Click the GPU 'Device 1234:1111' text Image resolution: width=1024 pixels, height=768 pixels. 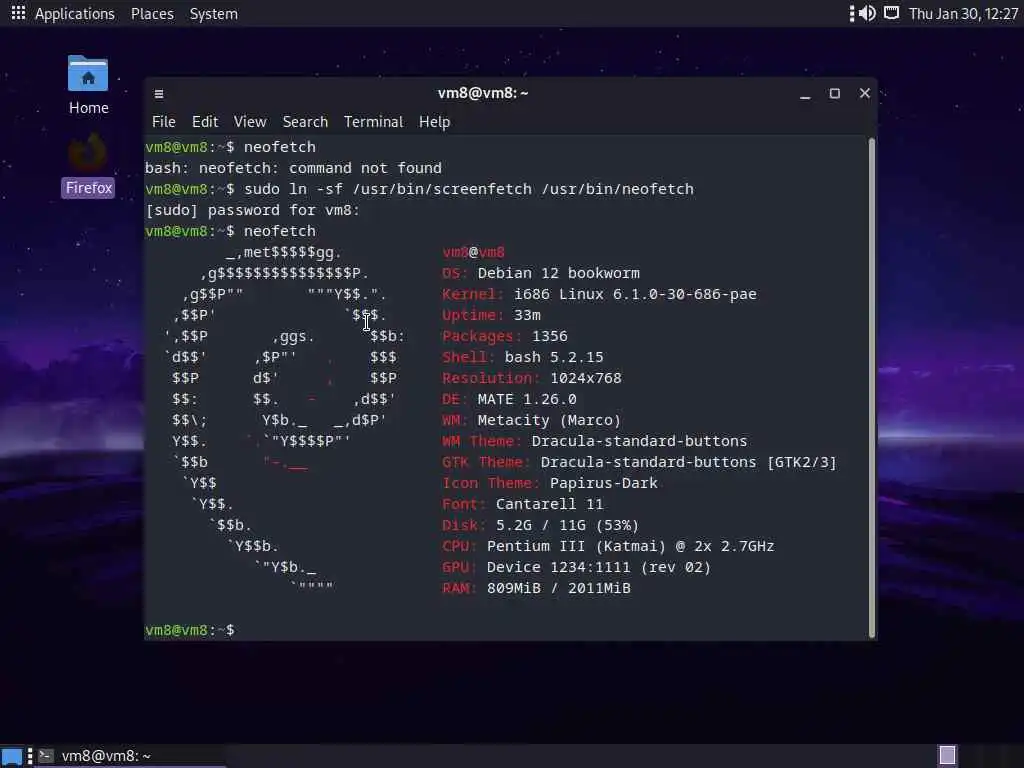point(558,567)
